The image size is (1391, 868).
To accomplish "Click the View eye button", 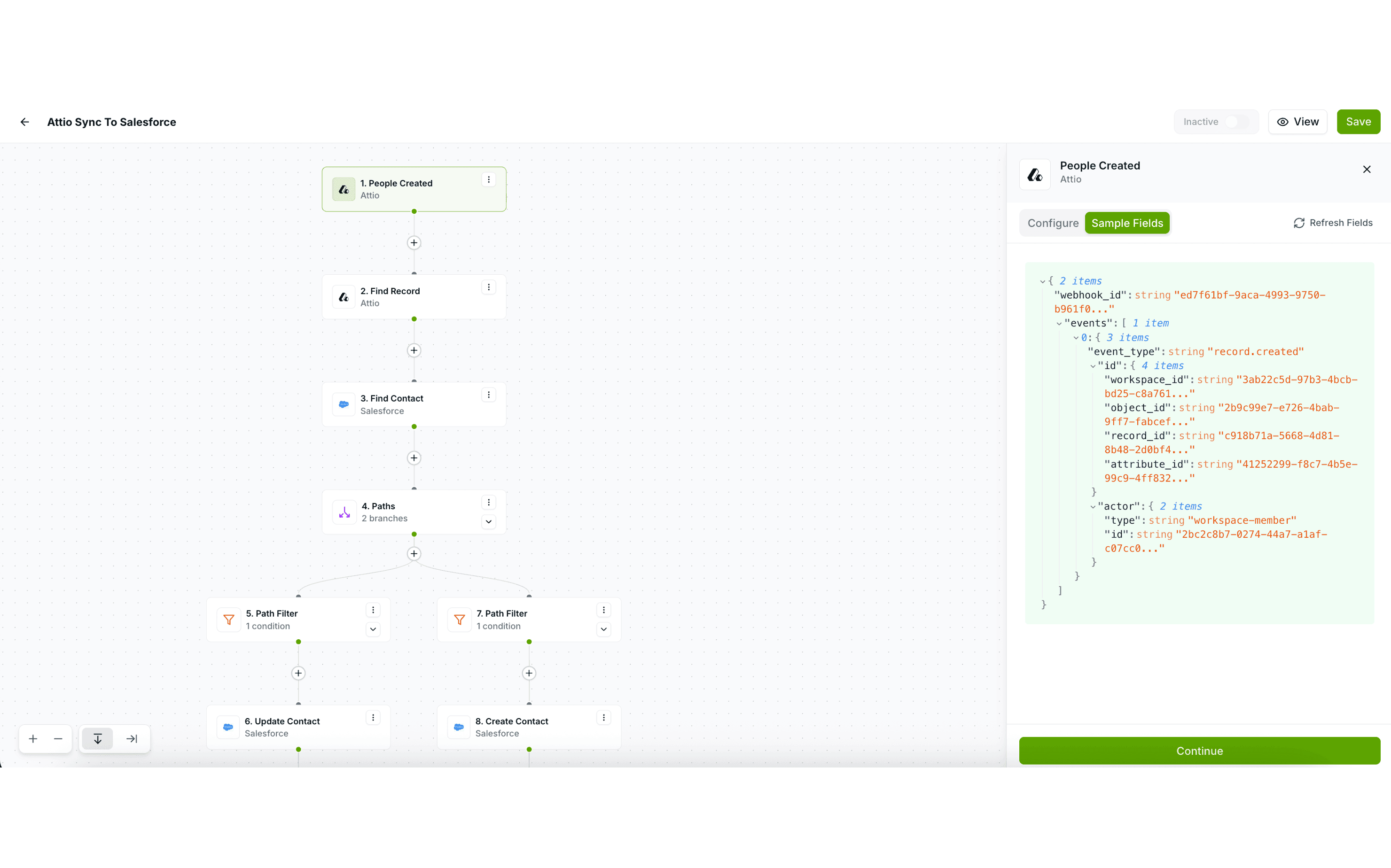I will [1297, 122].
